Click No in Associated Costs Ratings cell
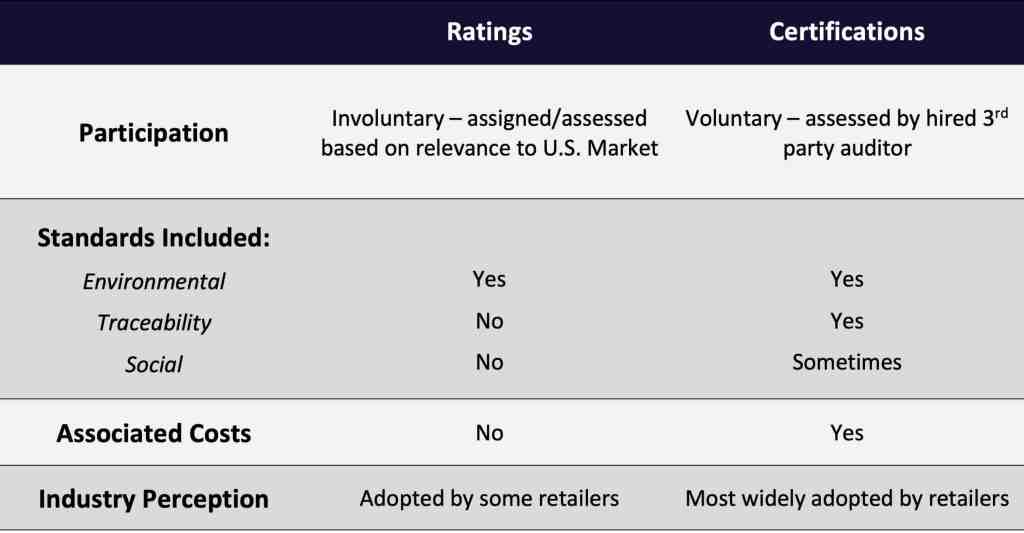This screenshot has height=533, width=1024. tap(489, 432)
